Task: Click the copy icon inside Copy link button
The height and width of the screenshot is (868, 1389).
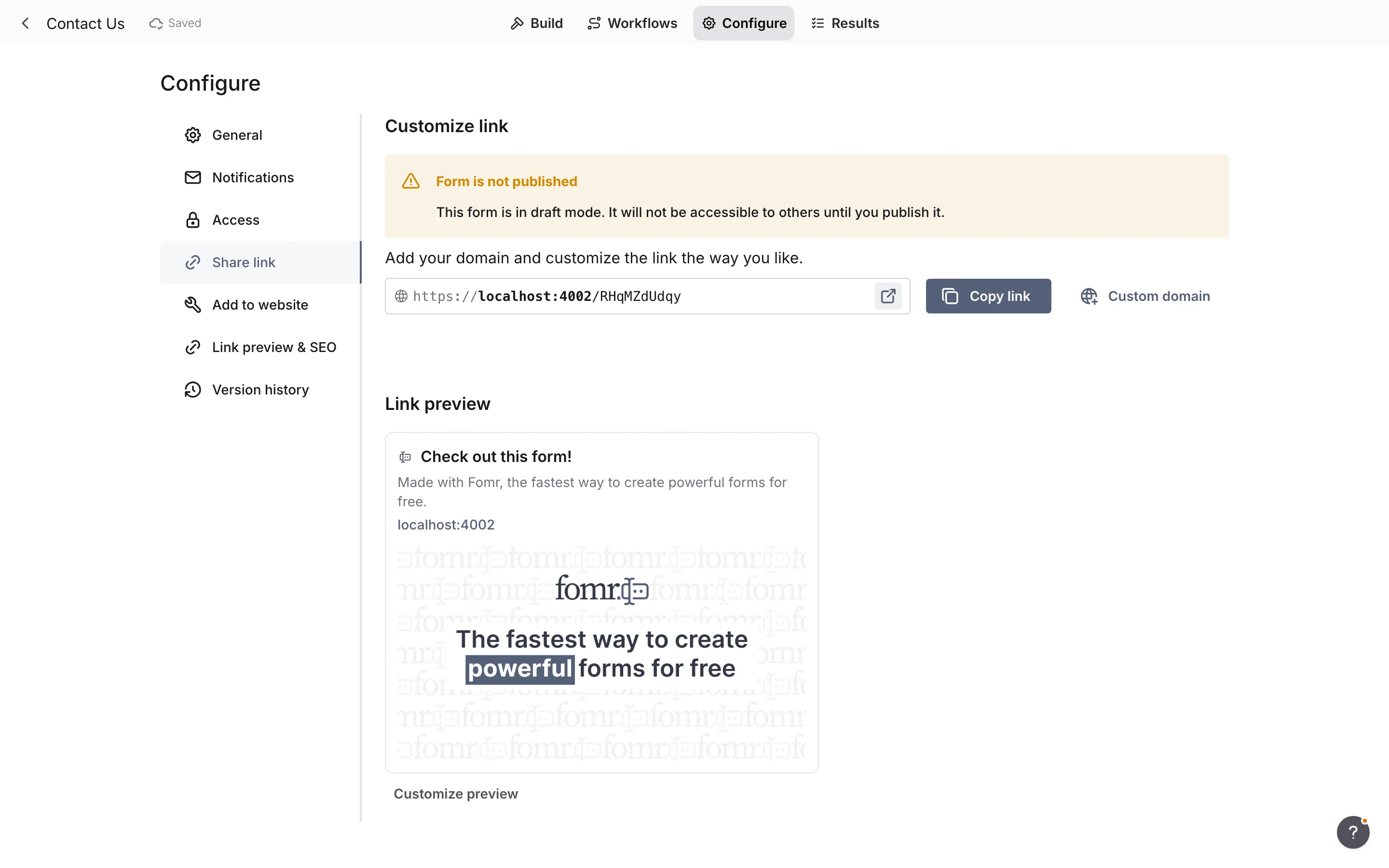Action: point(950,296)
